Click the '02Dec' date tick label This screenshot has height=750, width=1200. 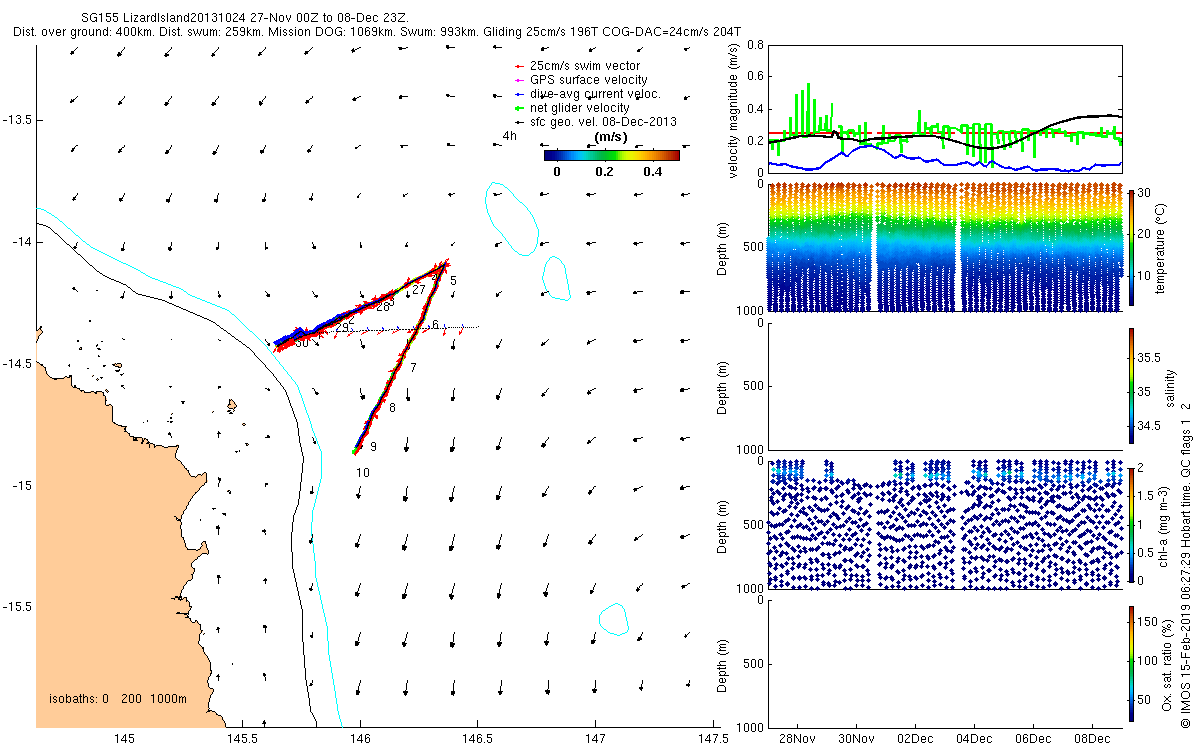[x=915, y=740]
